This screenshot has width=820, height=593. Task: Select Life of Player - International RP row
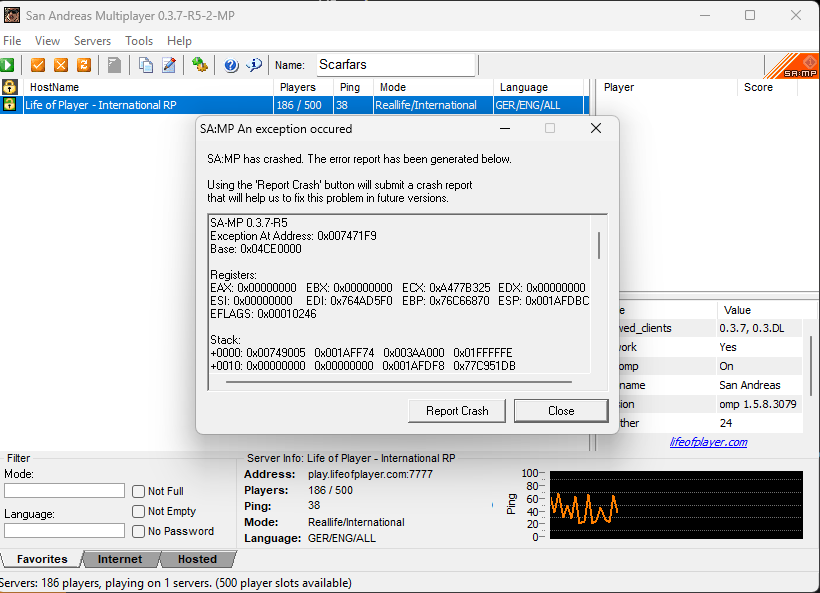coord(294,105)
